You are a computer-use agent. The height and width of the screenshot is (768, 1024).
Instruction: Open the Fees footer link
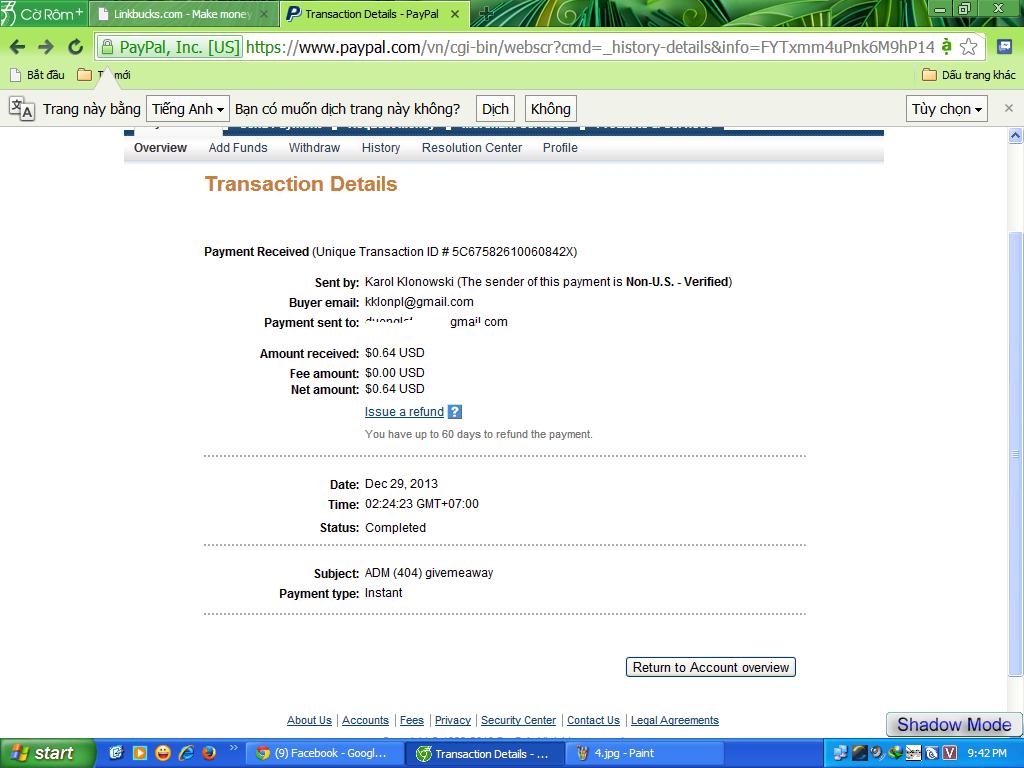point(411,720)
